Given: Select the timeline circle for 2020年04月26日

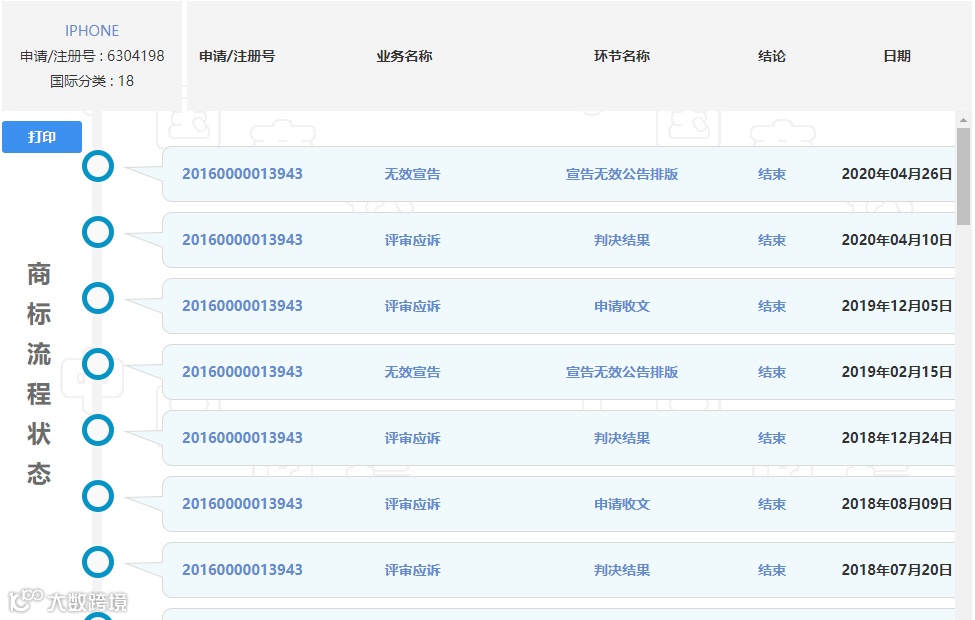Looking at the screenshot, I should [x=98, y=166].
